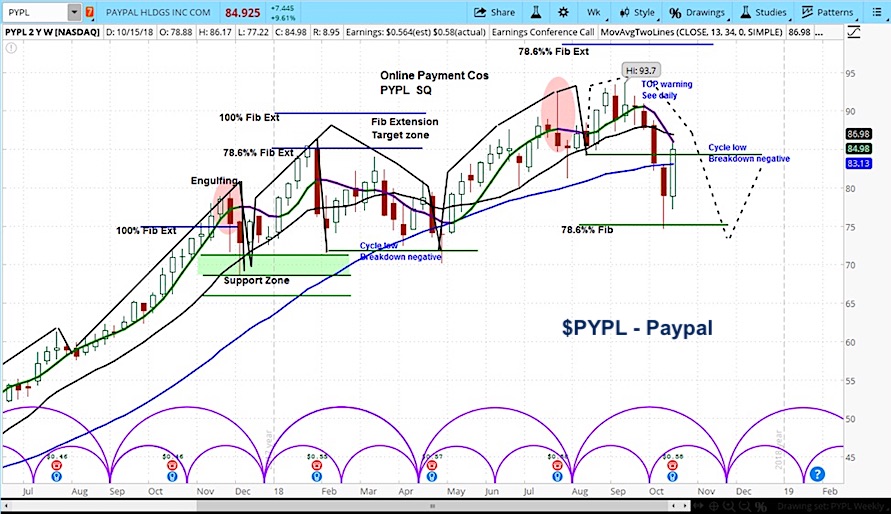Click the chart scale icon beside price axis
891x514 pixels.
click(853, 32)
